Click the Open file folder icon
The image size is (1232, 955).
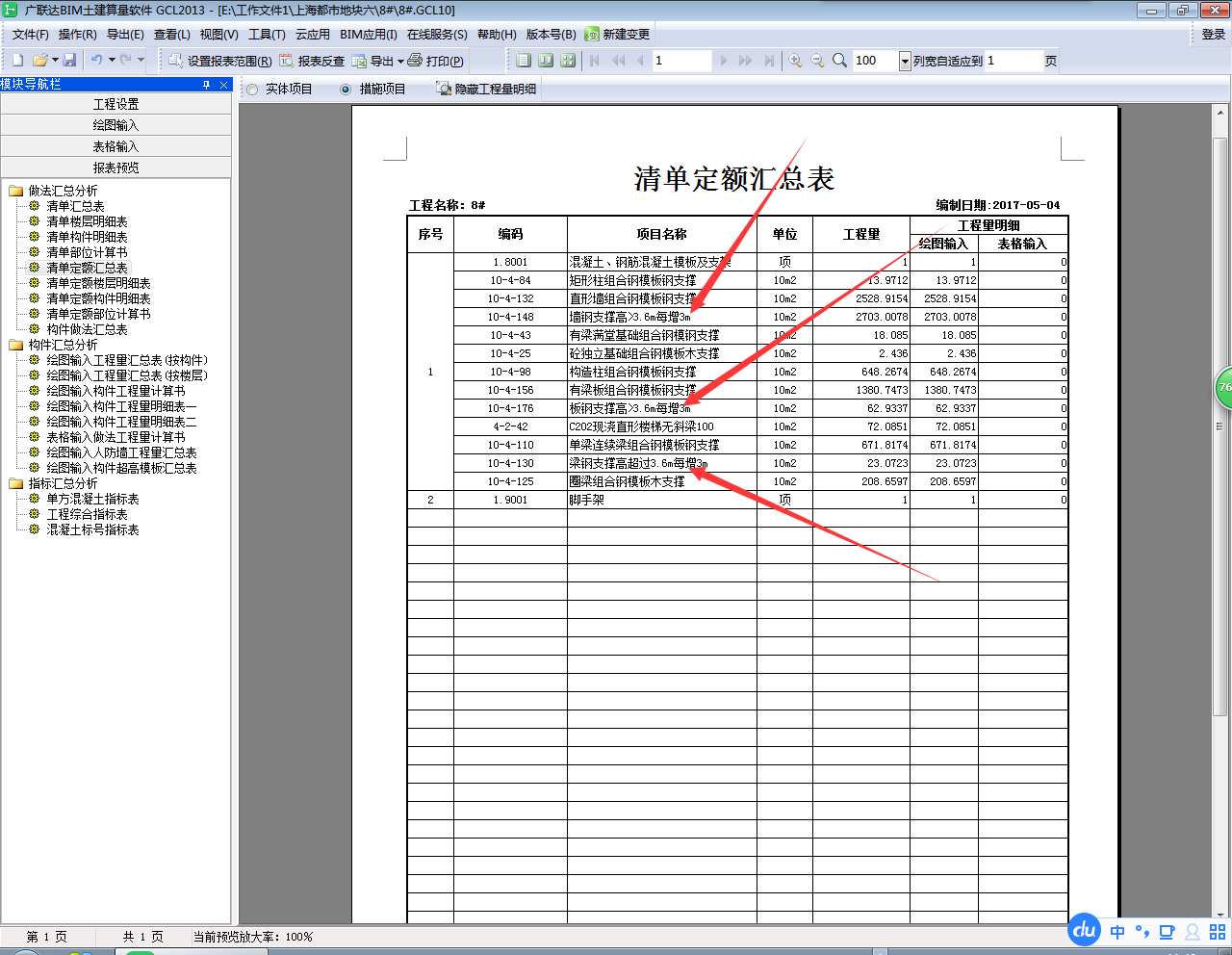(x=39, y=60)
